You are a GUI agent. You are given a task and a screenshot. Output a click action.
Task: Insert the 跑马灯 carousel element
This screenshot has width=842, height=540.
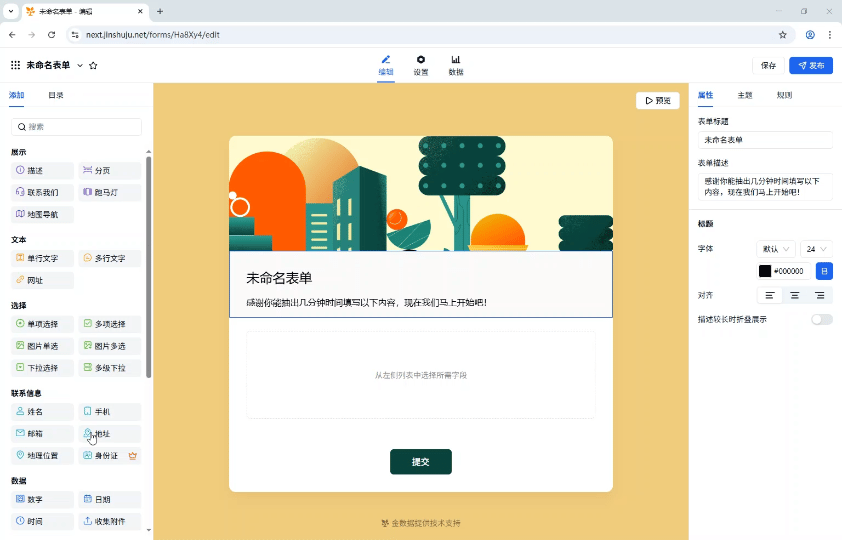coord(110,192)
